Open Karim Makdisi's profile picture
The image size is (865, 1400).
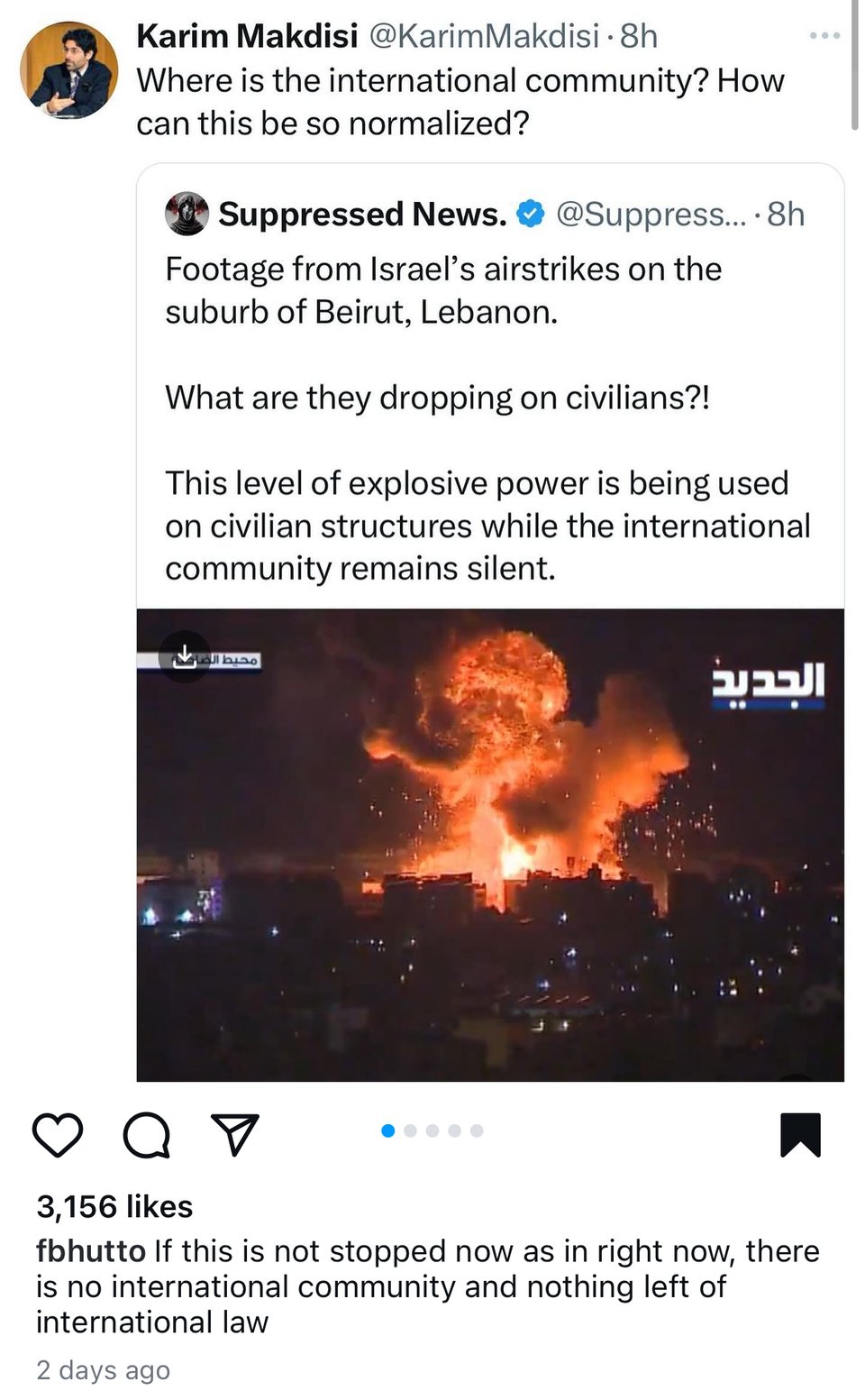tap(69, 70)
